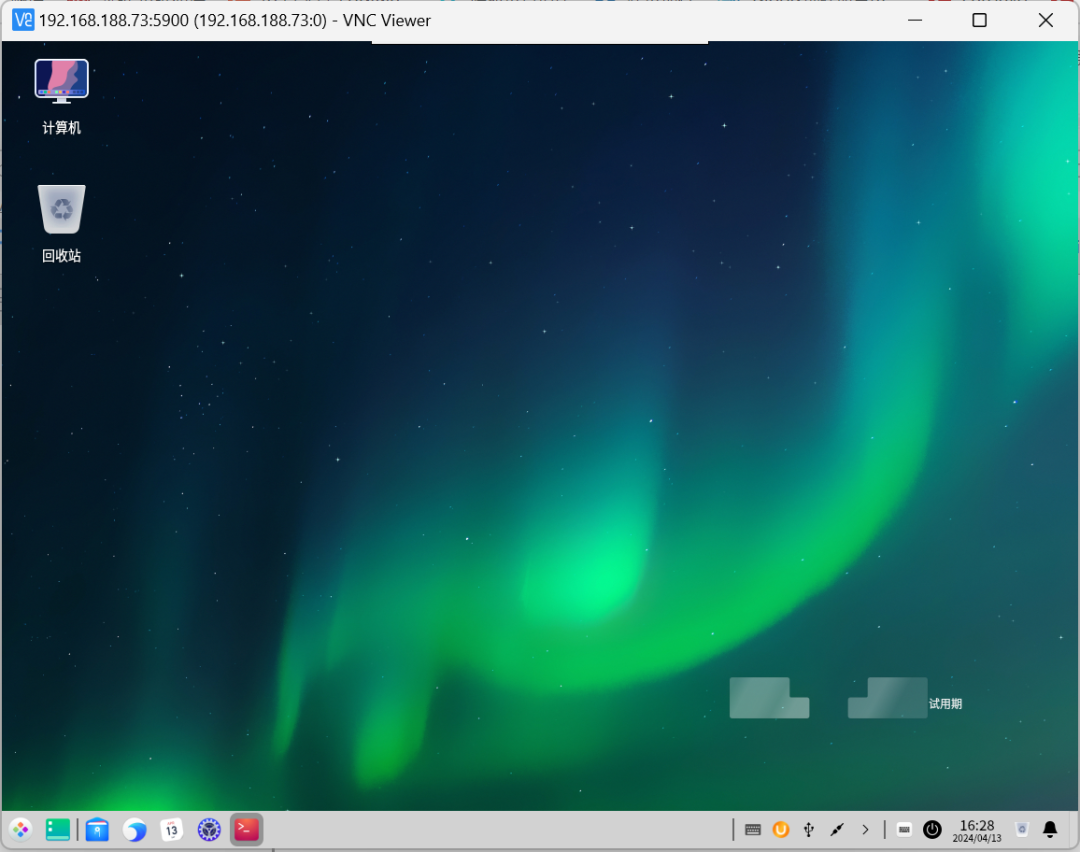Click the VNC Viewer logo in title bar
Screen dimensions: 1080x852
click(x=22, y=20)
